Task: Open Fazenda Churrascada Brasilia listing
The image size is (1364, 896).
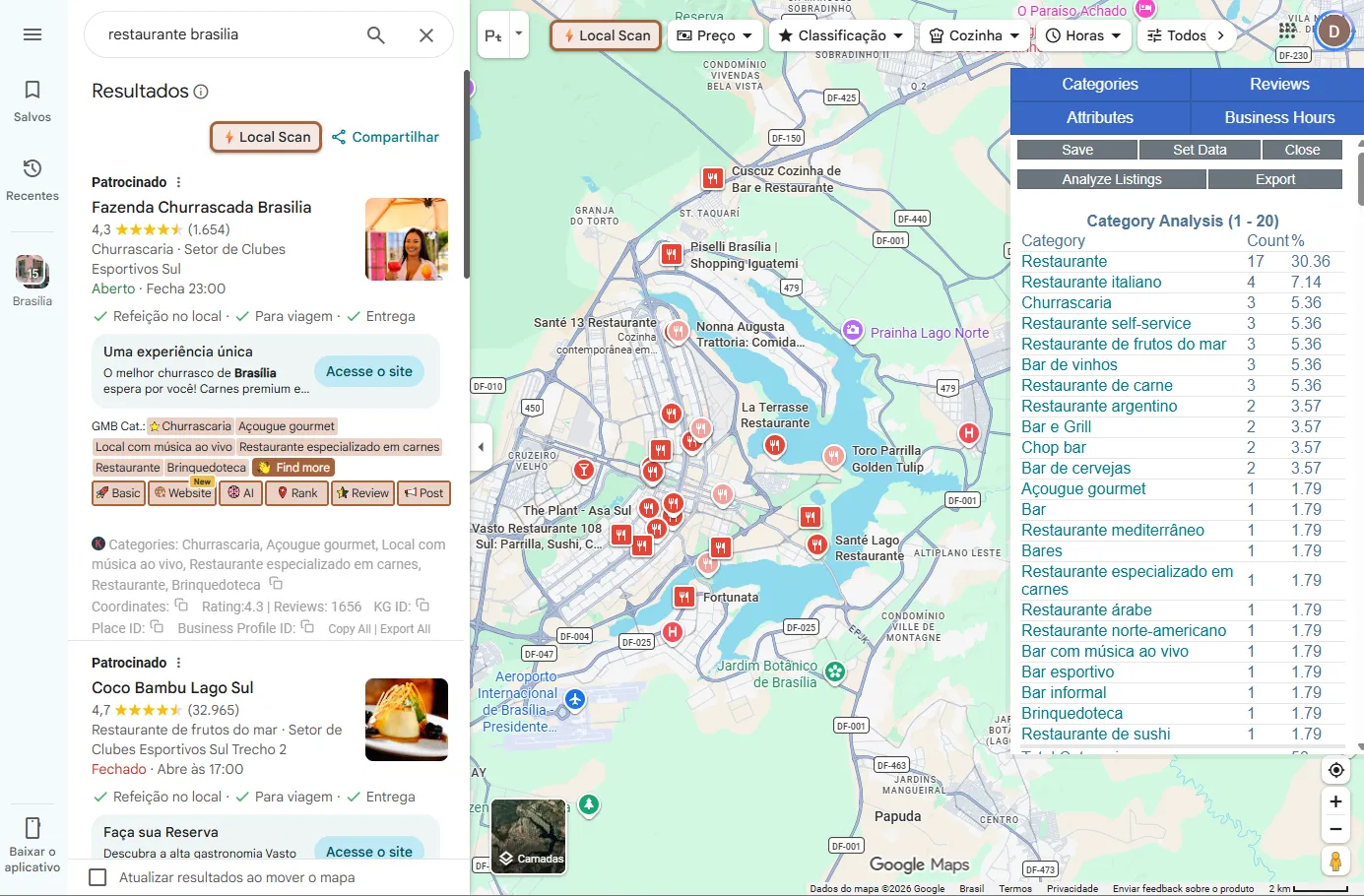Action: click(202, 207)
